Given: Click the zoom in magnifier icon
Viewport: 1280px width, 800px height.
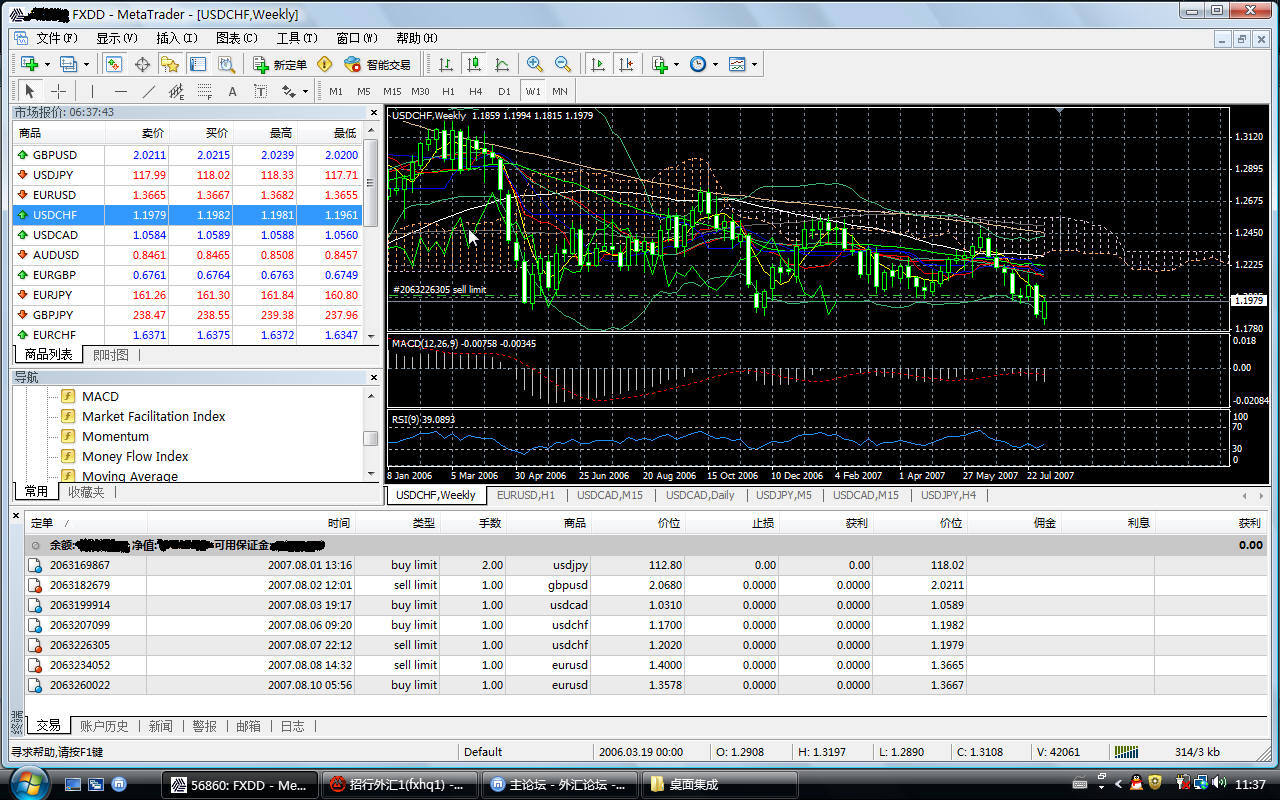Looking at the screenshot, I should [x=535, y=64].
